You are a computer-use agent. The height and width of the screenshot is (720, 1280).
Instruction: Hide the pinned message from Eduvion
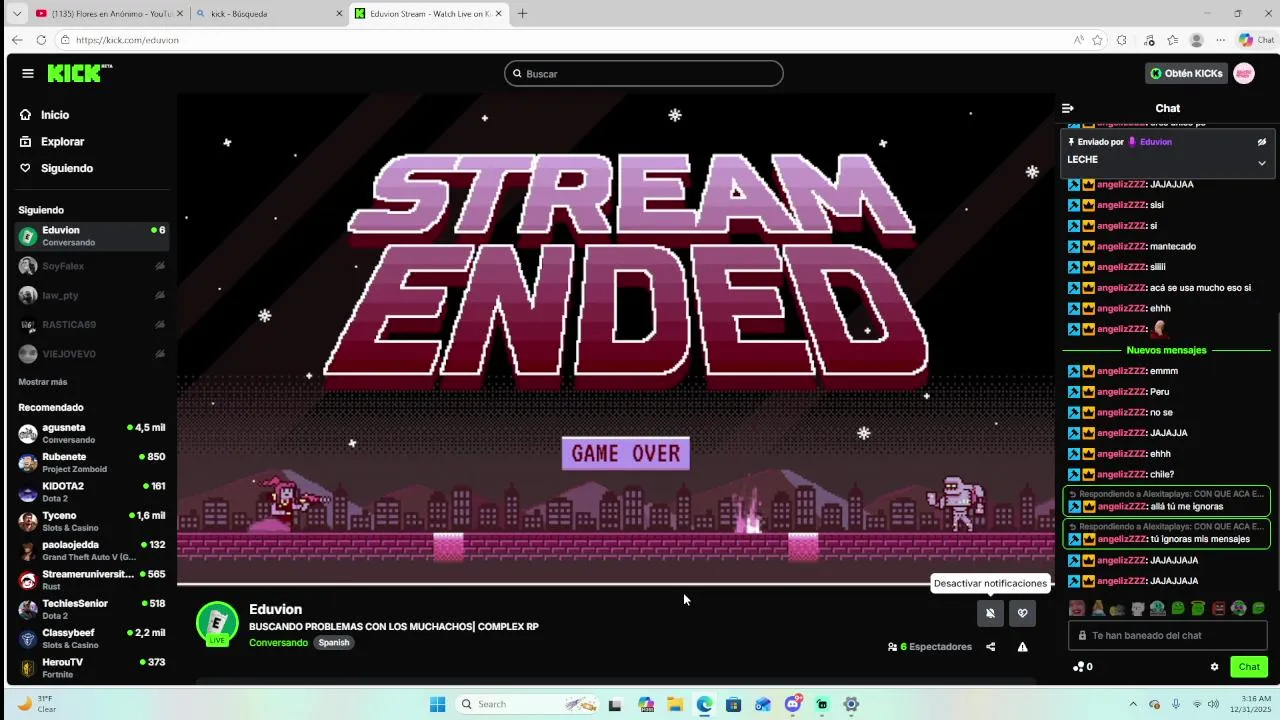pyautogui.click(x=1262, y=142)
